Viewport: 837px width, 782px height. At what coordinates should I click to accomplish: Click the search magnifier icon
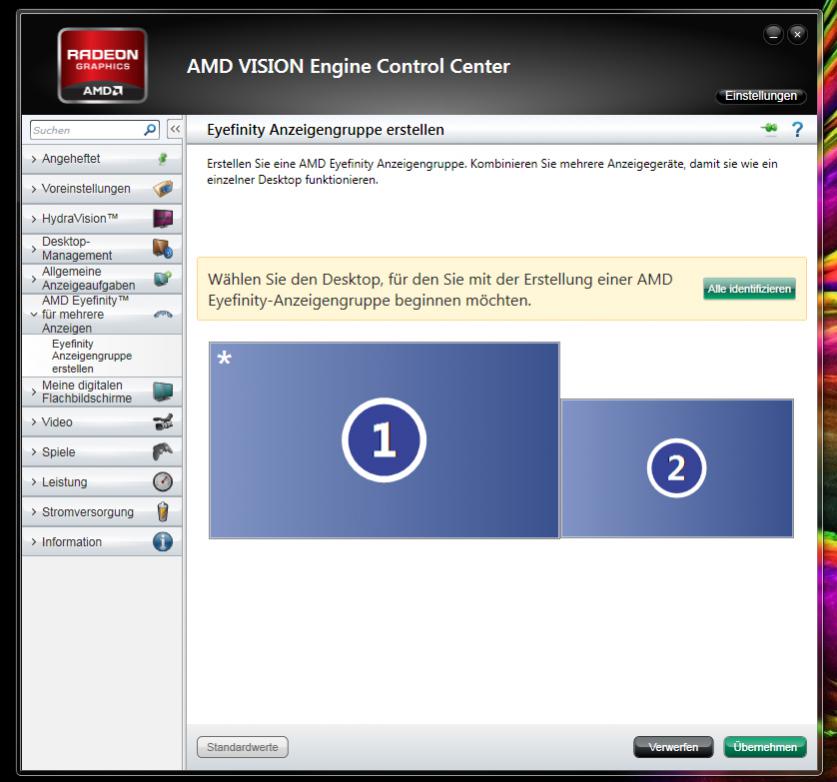pyautogui.click(x=150, y=130)
